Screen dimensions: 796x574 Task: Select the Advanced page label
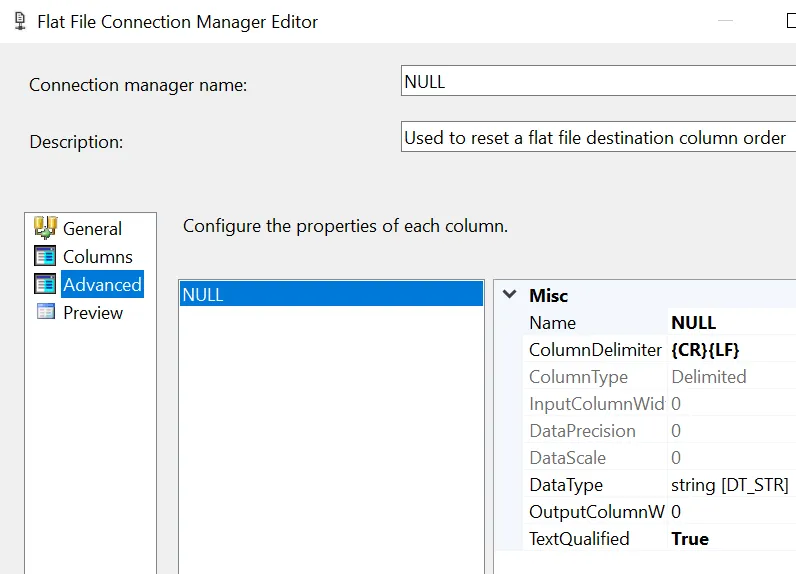point(102,285)
